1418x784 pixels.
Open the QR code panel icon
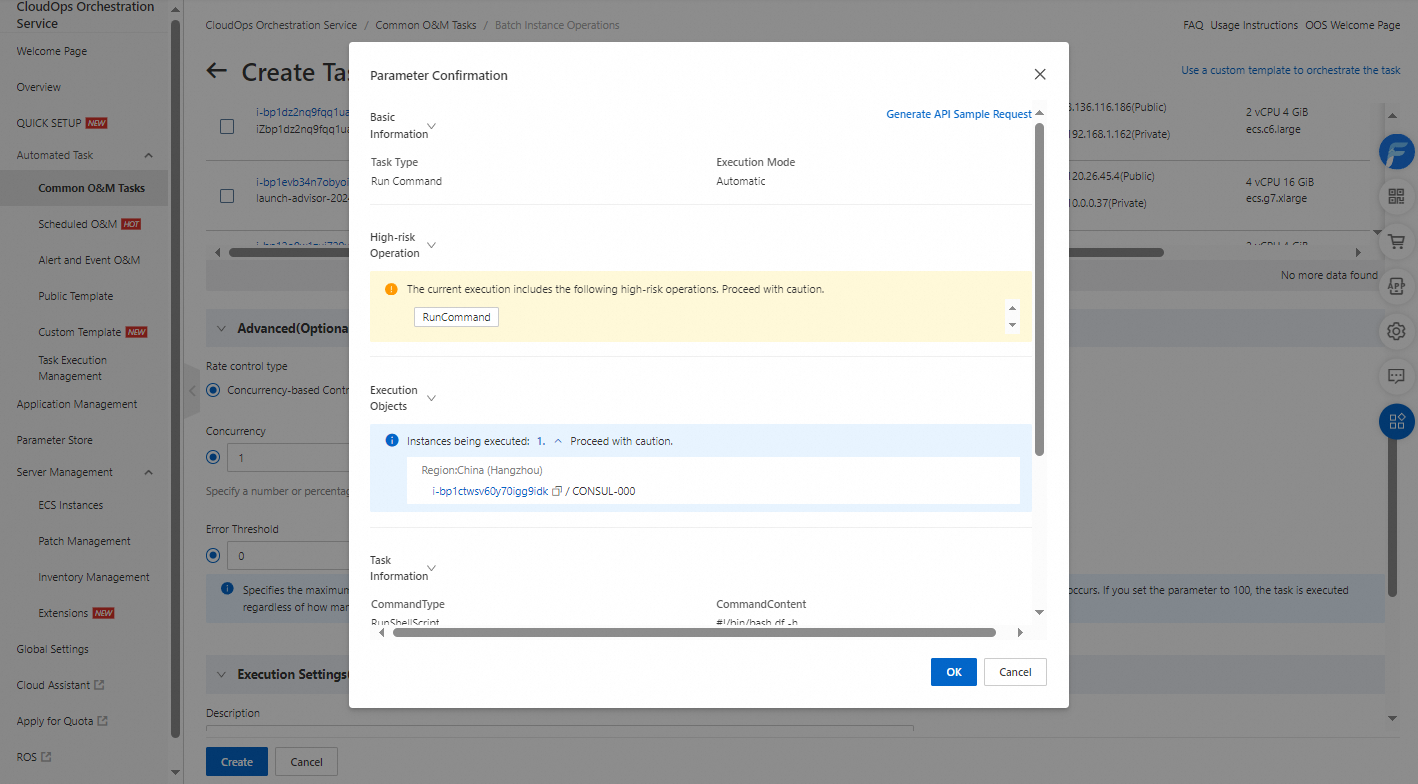click(x=1396, y=197)
